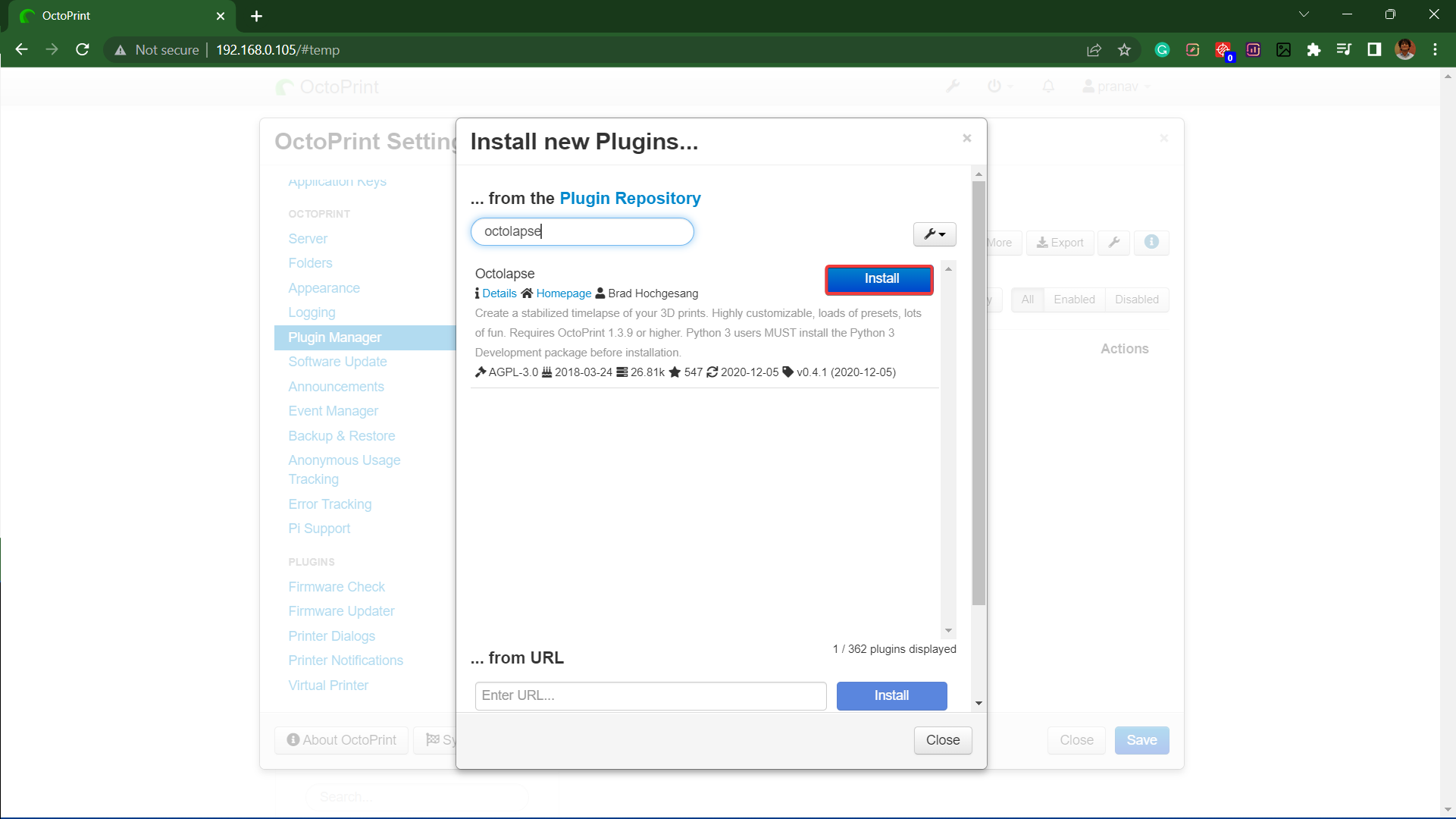Viewport: 1456px width, 819px height.
Task: Install the Octolapse plugin from repository
Action: [879, 279]
